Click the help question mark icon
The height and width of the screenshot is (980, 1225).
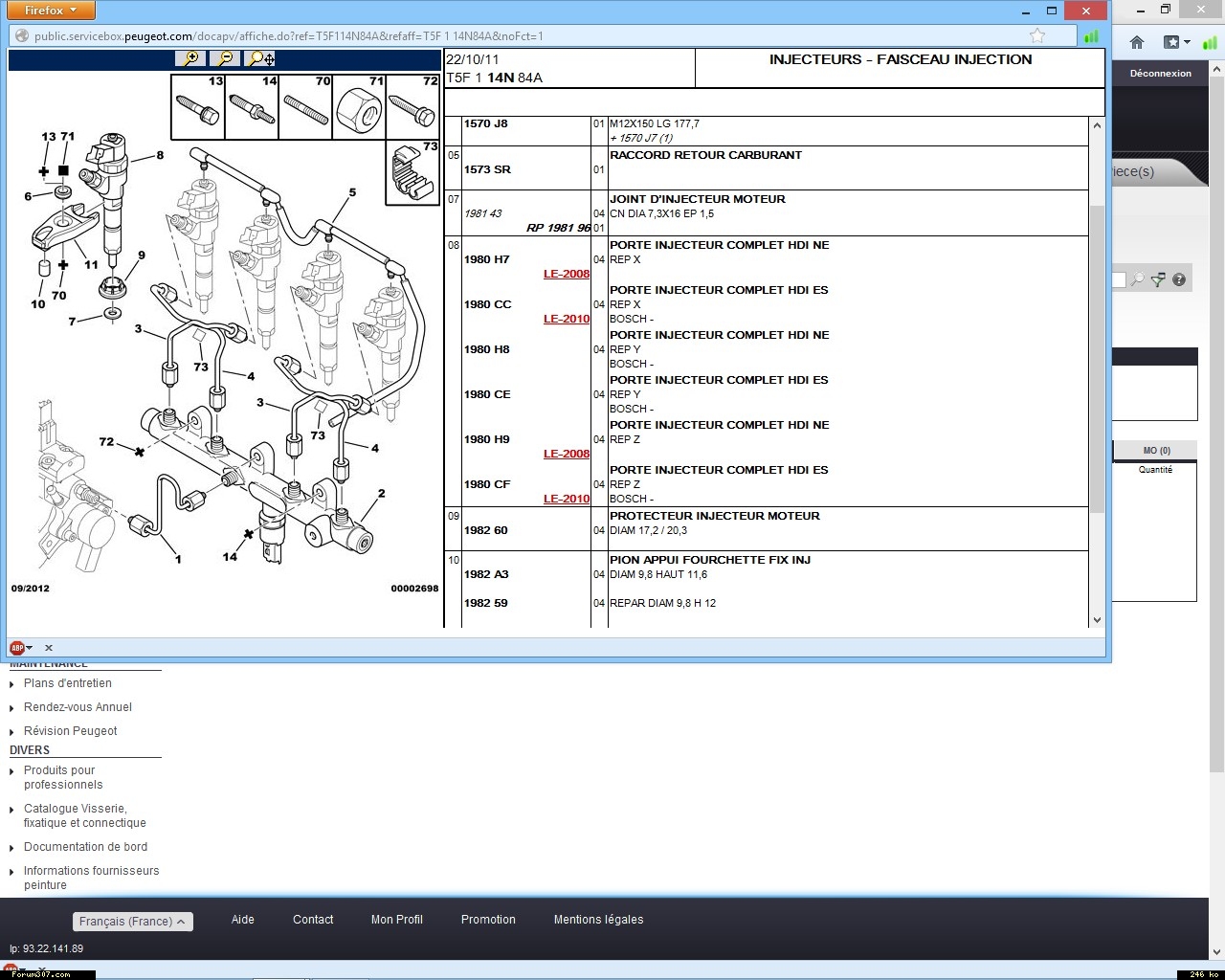(1179, 279)
